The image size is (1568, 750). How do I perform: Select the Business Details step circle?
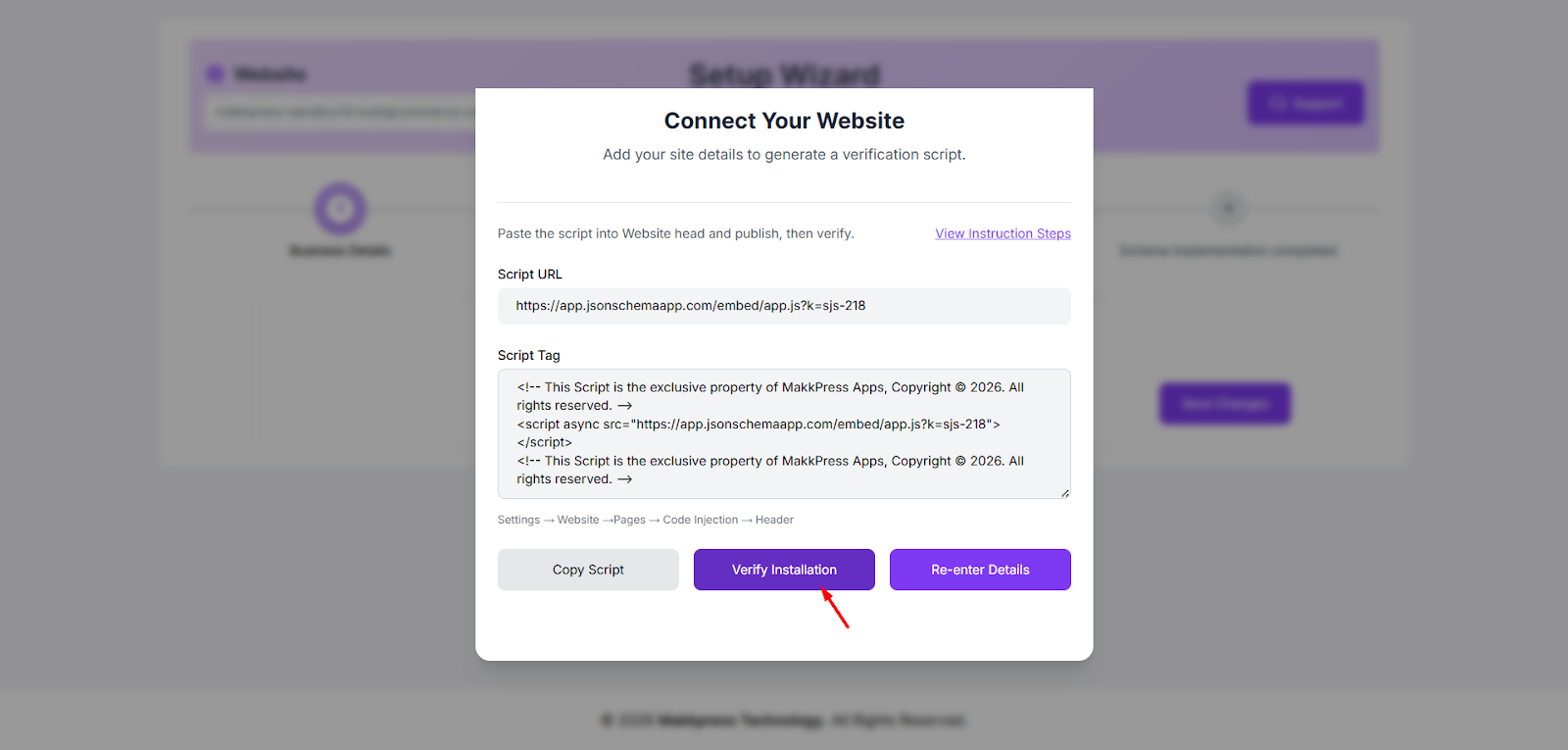[x=340, y=208]
